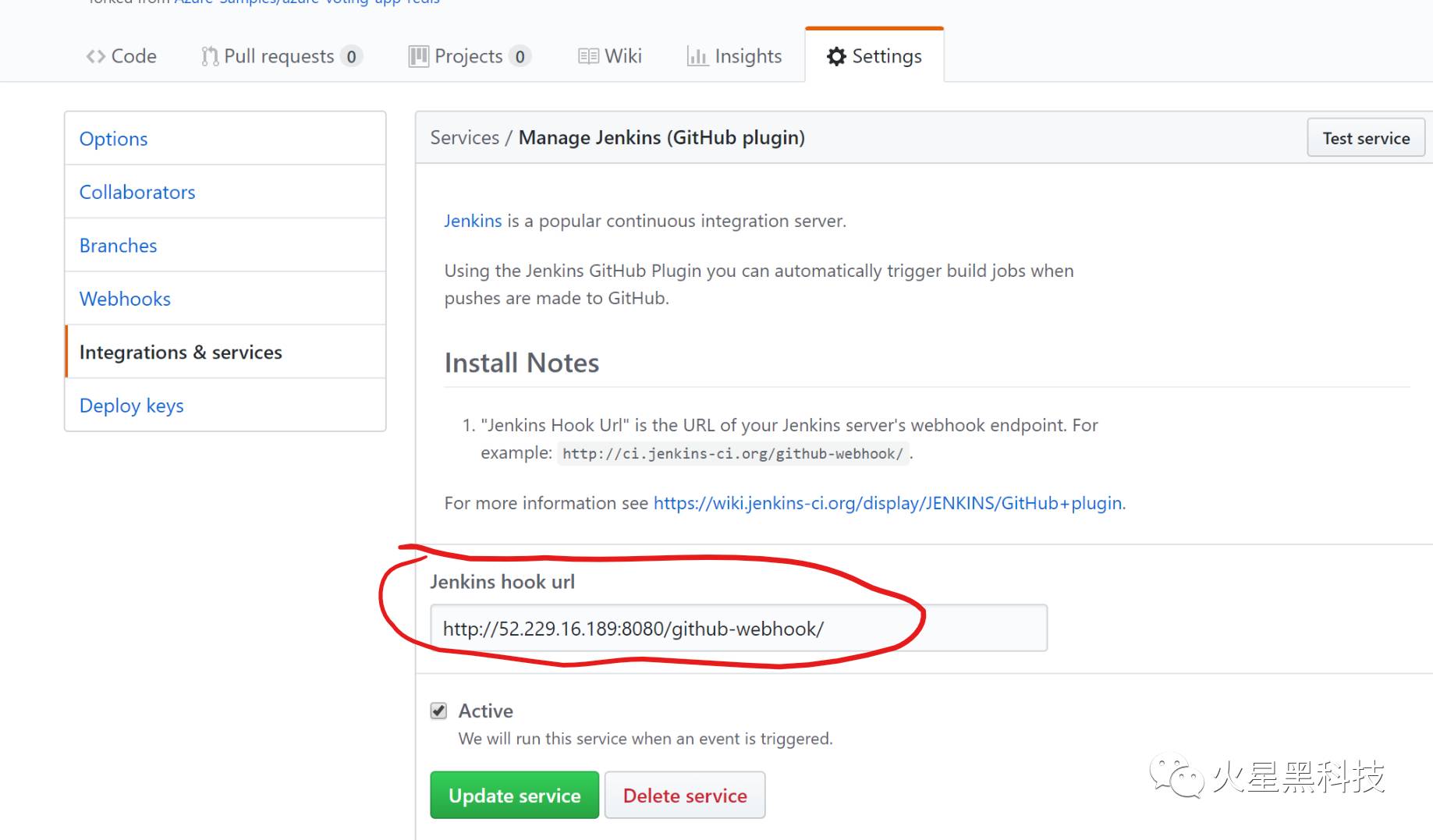Open Collaborators settings
1433x840 pixels.
pos(225,192)
